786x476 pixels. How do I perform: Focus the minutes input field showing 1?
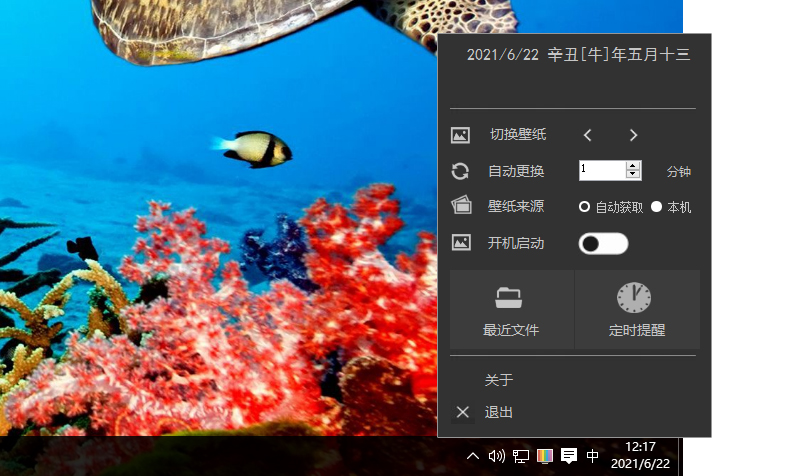[603, 170]
